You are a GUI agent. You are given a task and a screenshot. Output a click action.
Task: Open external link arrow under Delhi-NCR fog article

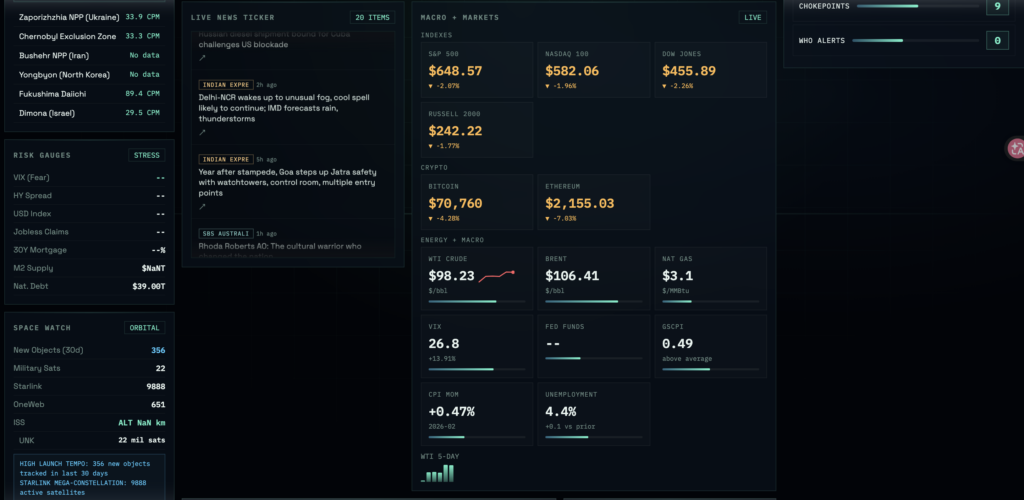click(x=202, y=132)
